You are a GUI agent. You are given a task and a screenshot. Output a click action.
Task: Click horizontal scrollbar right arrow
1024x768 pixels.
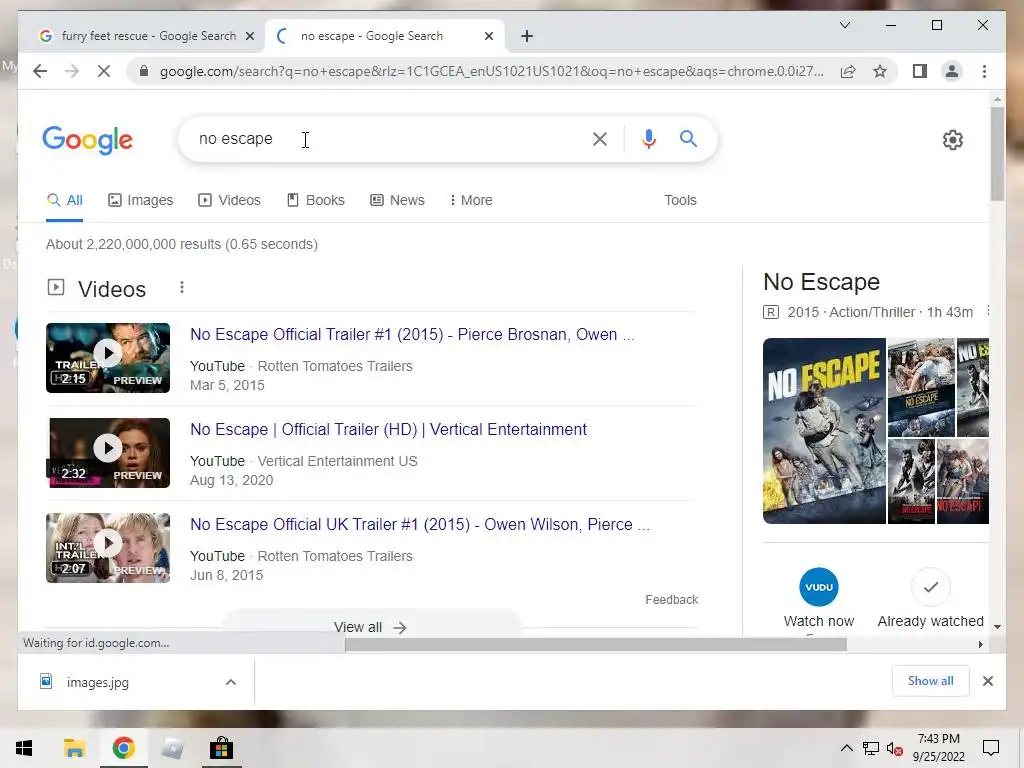tap(980, 645)
